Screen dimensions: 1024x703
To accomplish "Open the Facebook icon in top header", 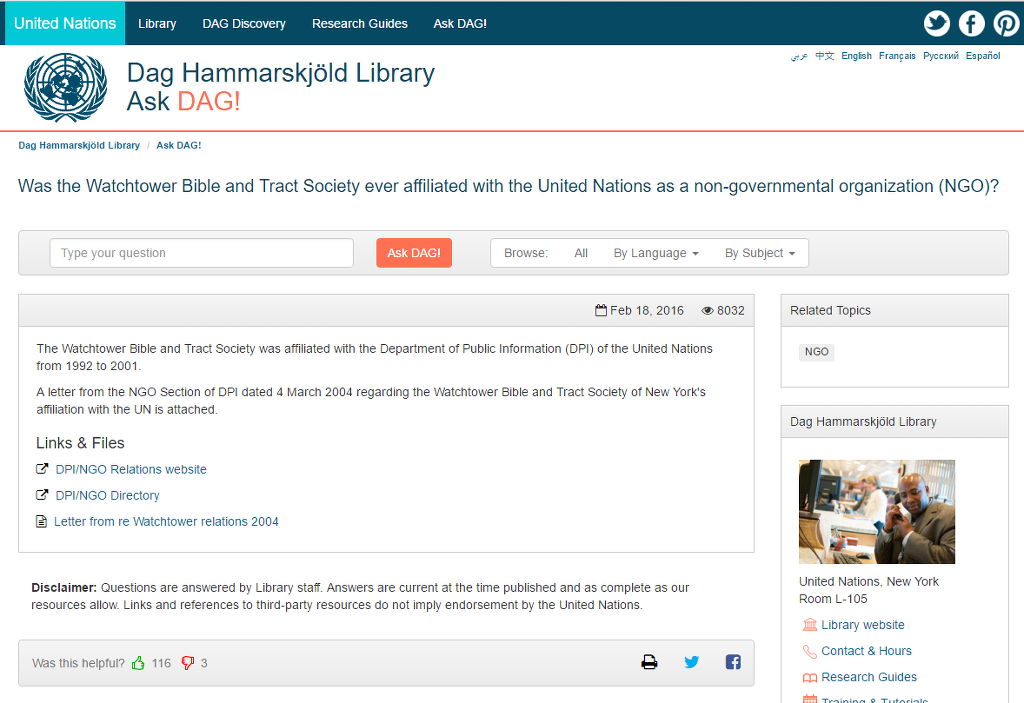I will [x=971, y=24].
